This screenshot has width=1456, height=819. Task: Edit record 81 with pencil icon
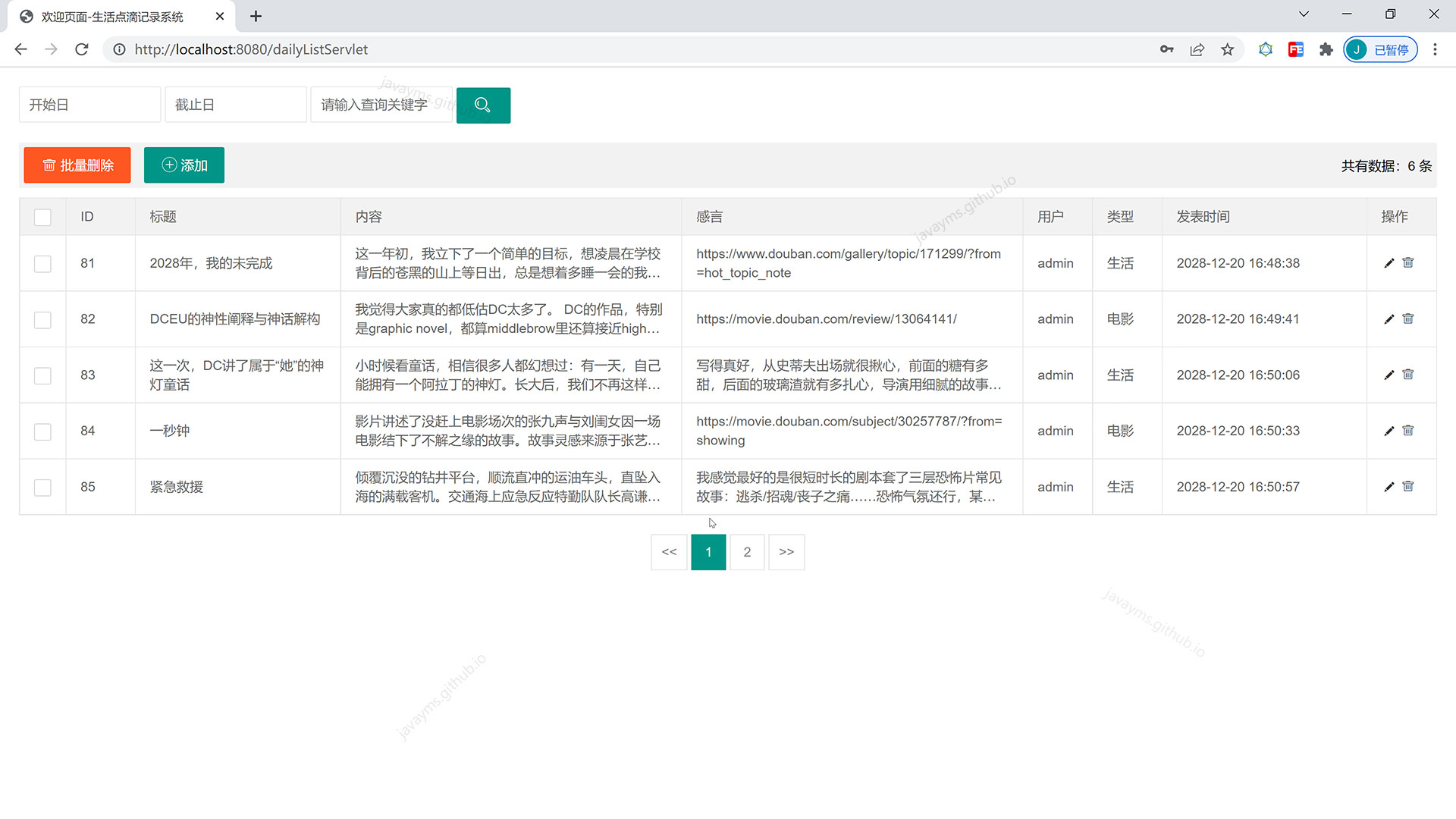(1389, 263)
